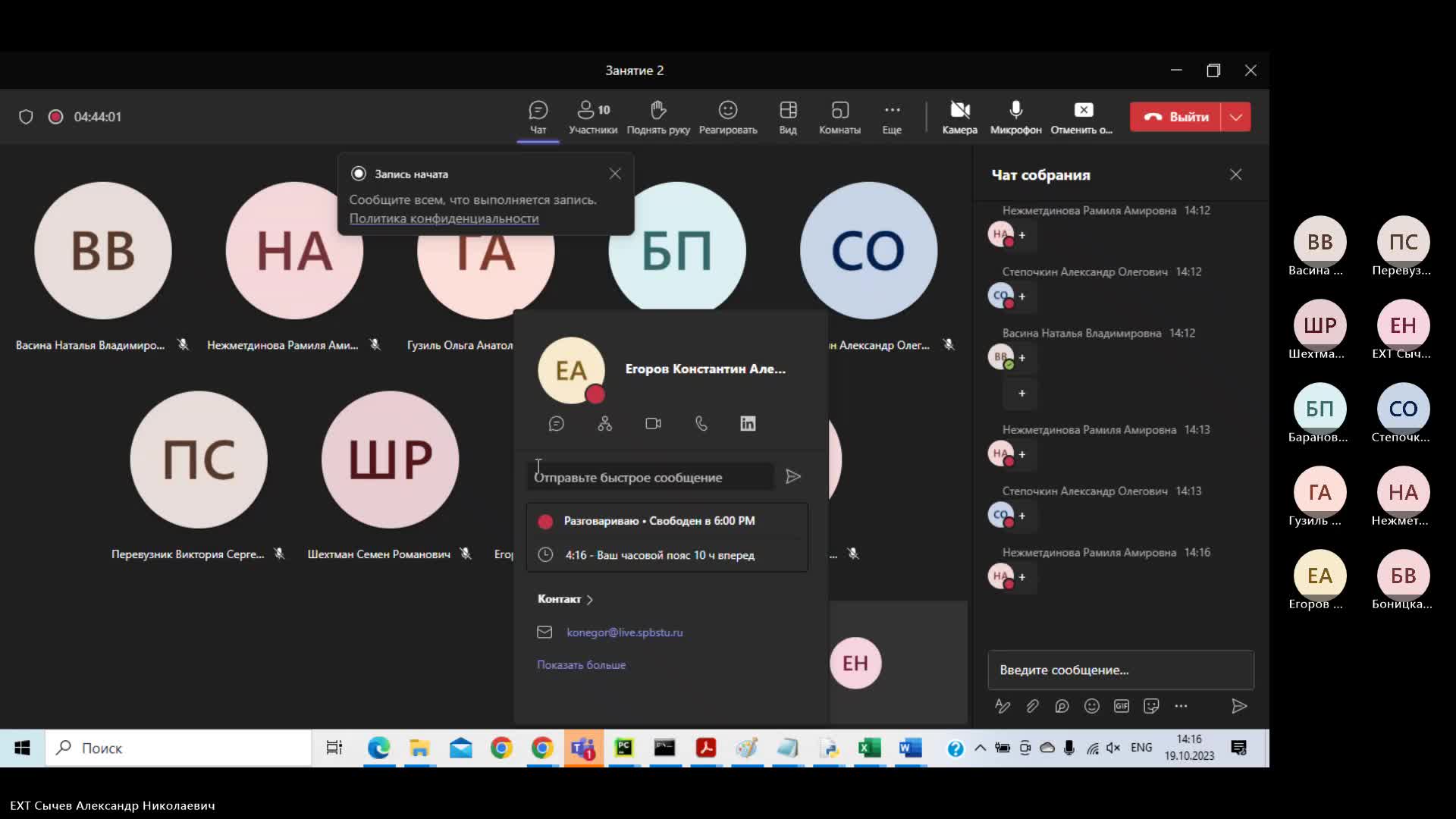Start audio call from contact card

[701, 424]
